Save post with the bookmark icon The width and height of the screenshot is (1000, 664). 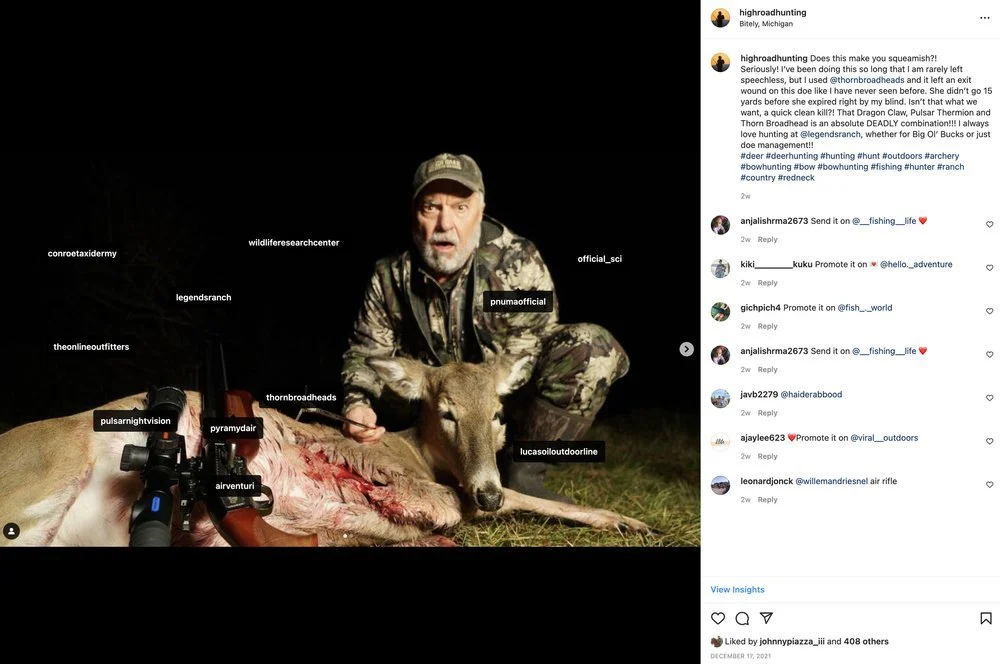coord(986,618)
